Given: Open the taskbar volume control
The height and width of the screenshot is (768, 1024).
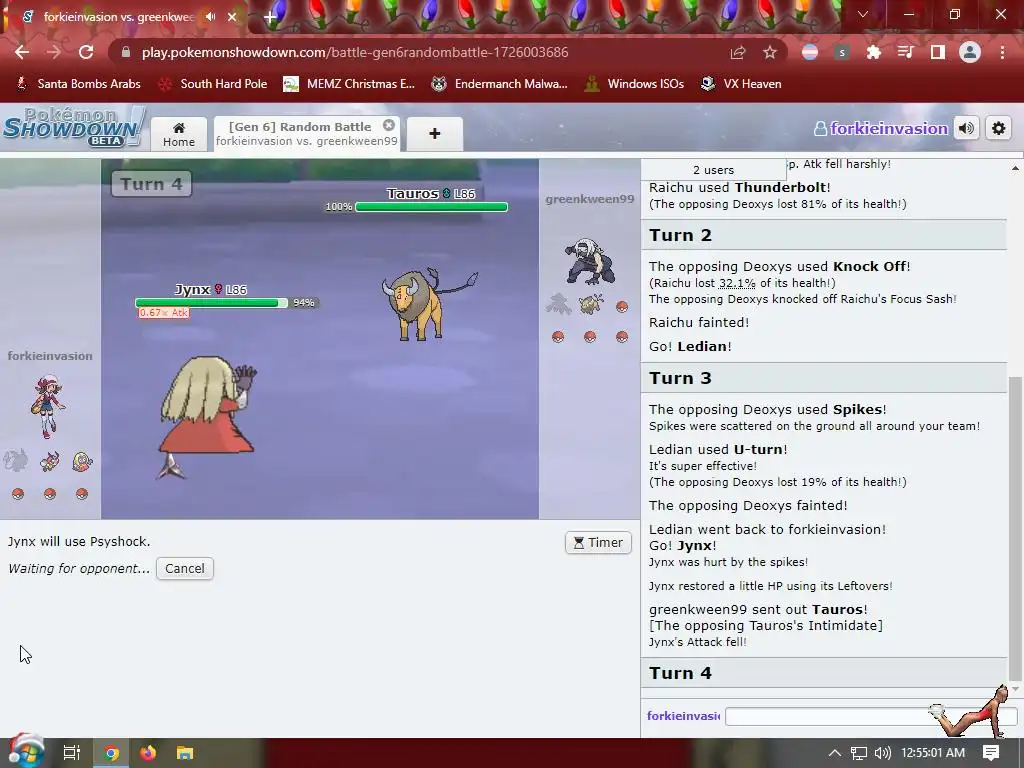Looking at the screenshot, I should coord(882,753).
